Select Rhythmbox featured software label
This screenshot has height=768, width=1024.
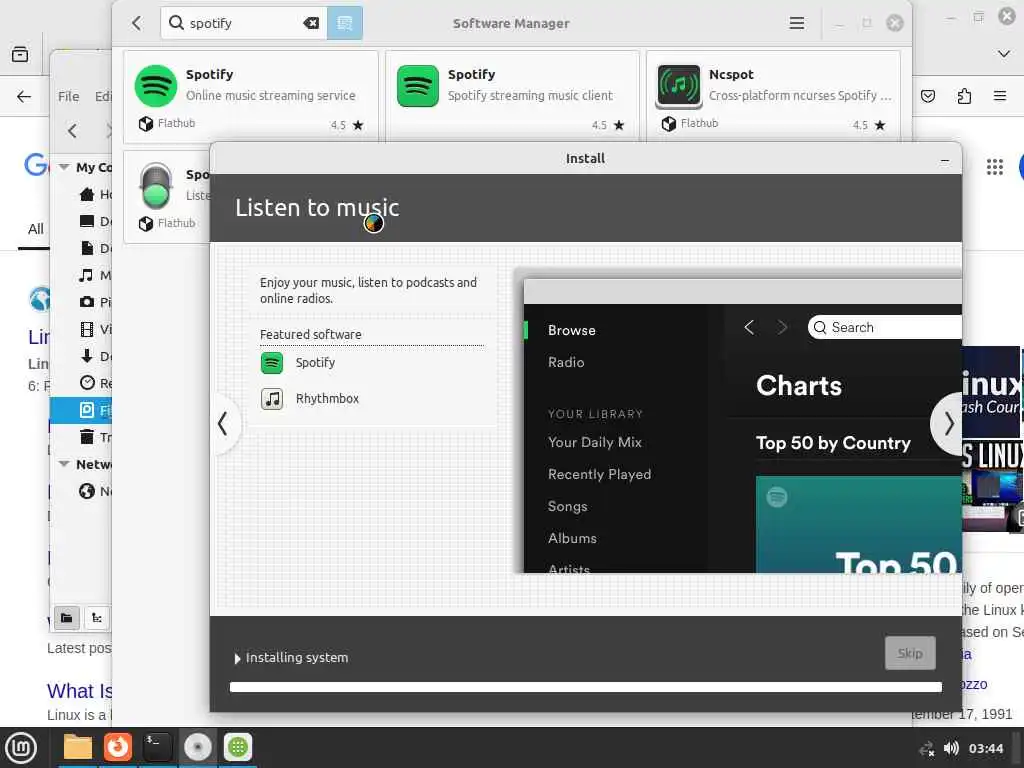click(x=327, y=398)
